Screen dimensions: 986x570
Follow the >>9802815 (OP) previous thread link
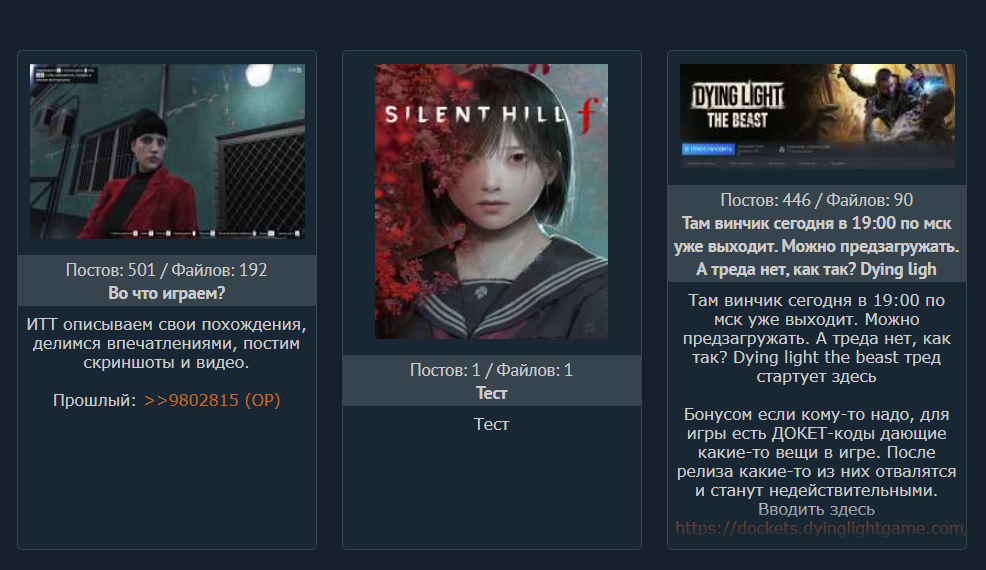212,400
